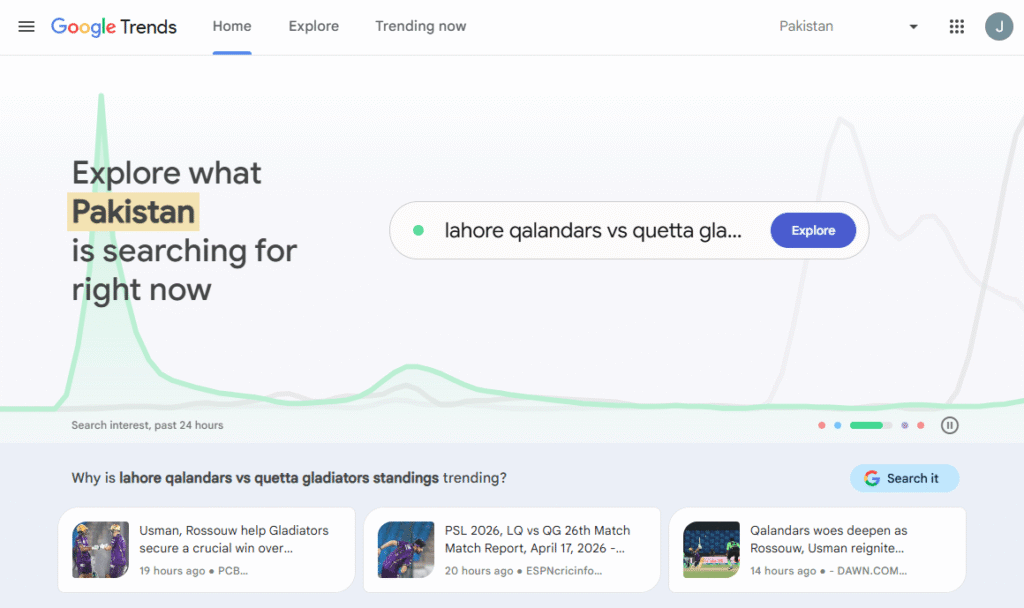Click the Search it button
This screenshot has width=1024, height=608.
click(x=904, y=479)
